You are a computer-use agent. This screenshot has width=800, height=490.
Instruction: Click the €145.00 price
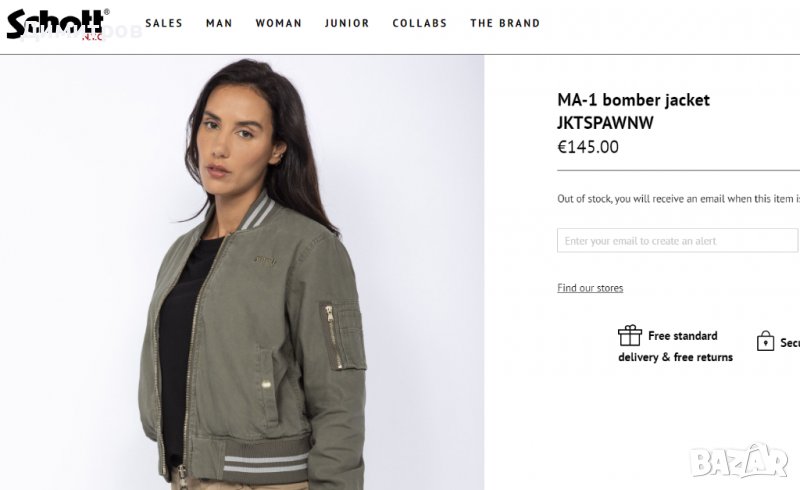point(588,147)
